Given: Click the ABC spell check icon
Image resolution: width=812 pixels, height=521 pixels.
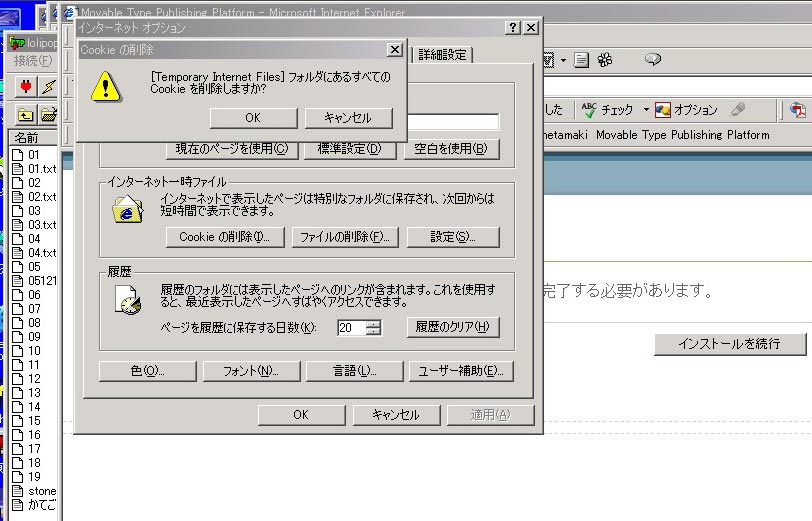Looking at the screenshot, I should [x=589, y=109].
